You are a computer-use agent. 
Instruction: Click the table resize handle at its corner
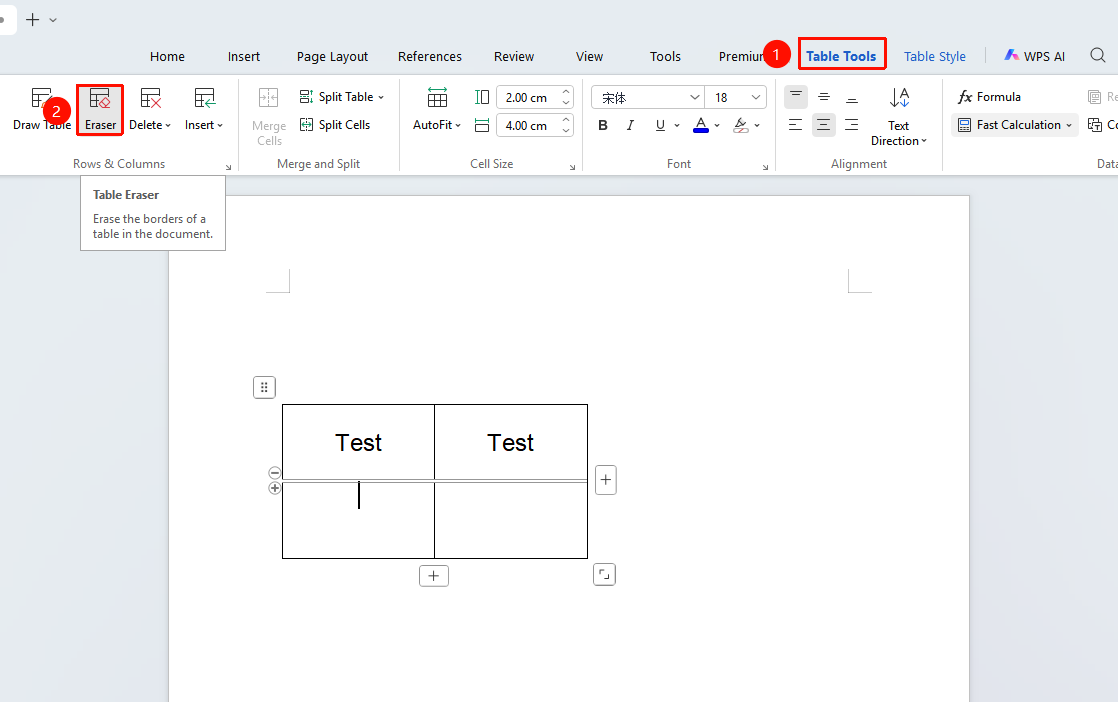[604, 574]
